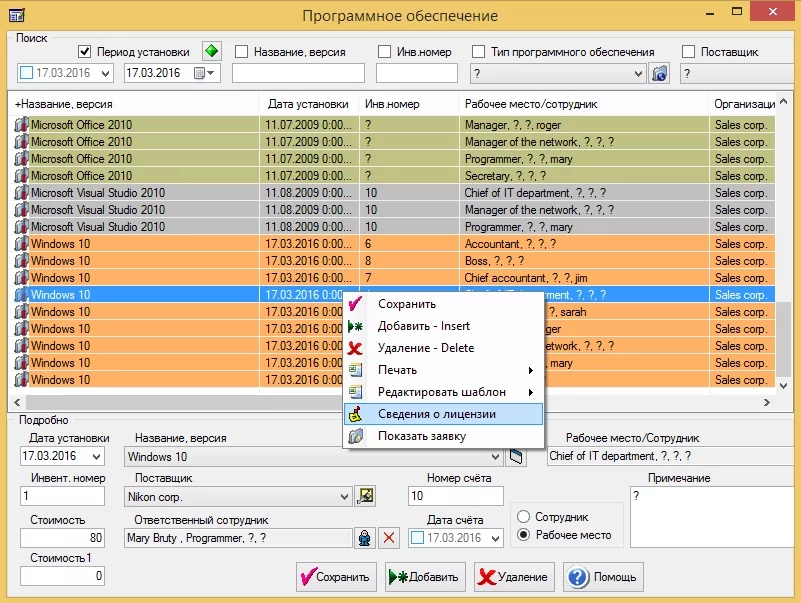
Task: Open software type browser icon beside the type dropdown
Action: pos(659,73)
